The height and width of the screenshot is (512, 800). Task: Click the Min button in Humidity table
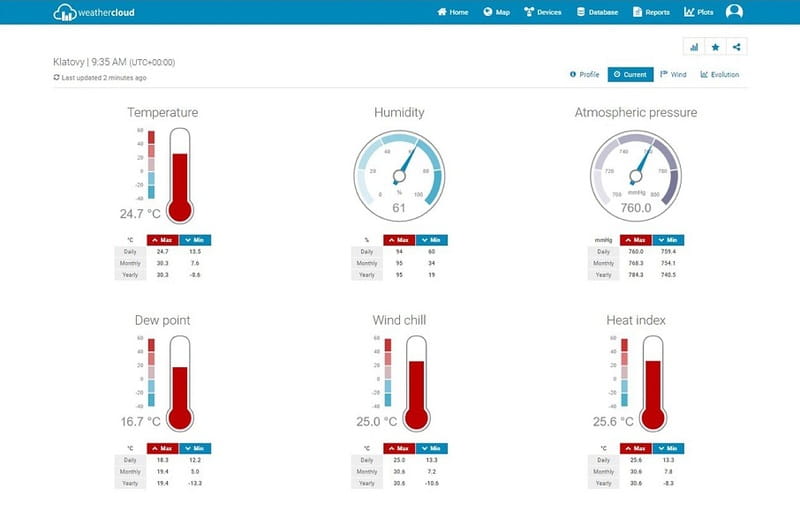click(432, 240)
